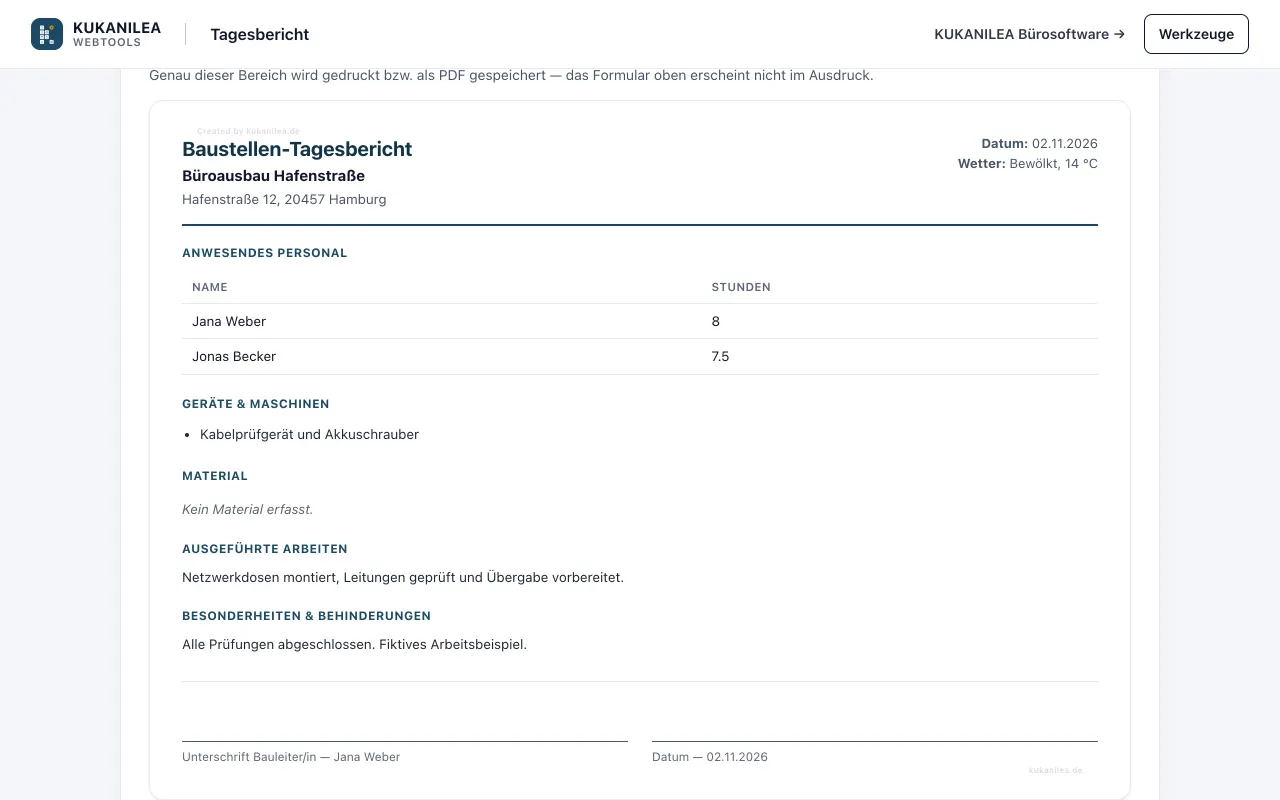Click the STUNDEN column header

pyautogui.click(x=741, y=287)
